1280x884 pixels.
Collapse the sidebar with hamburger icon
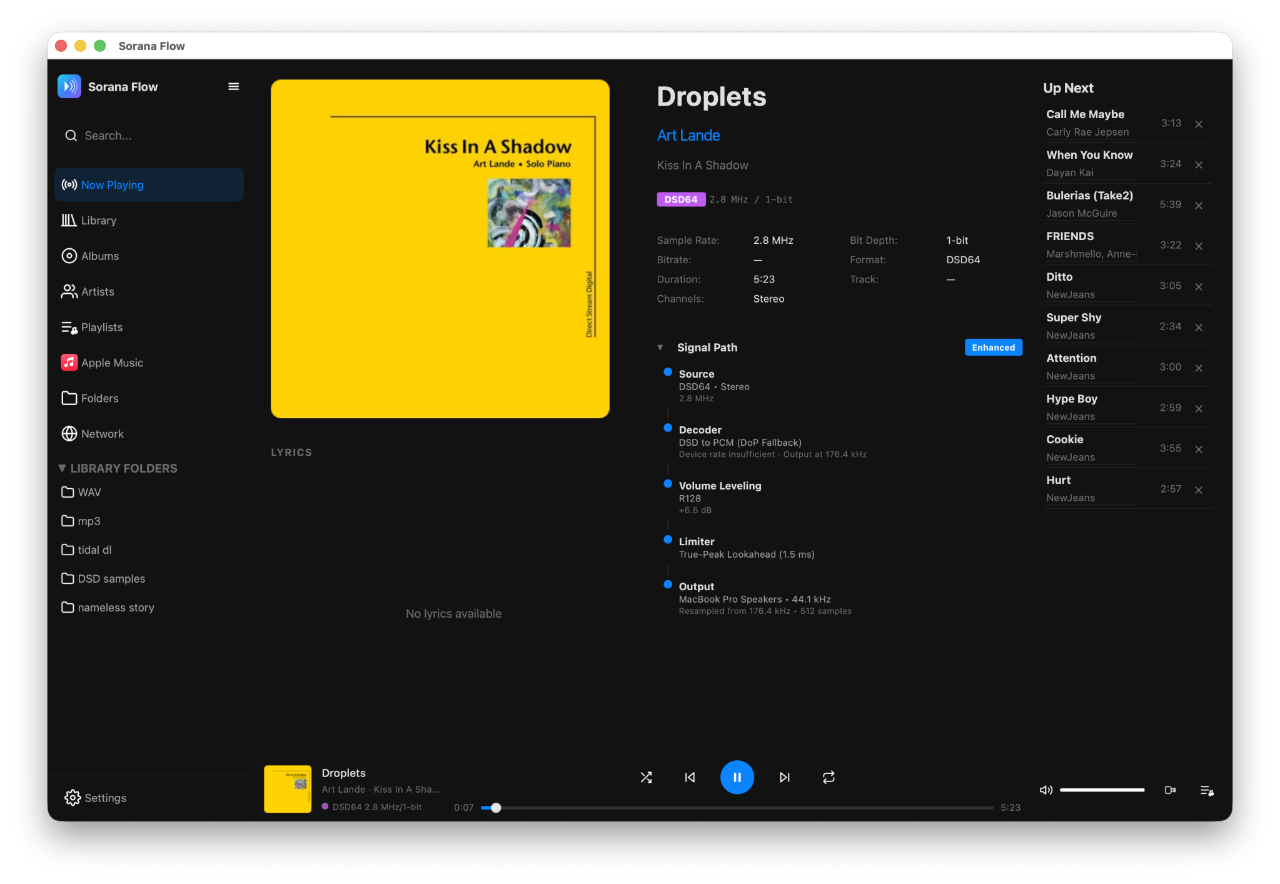point(234,87)
